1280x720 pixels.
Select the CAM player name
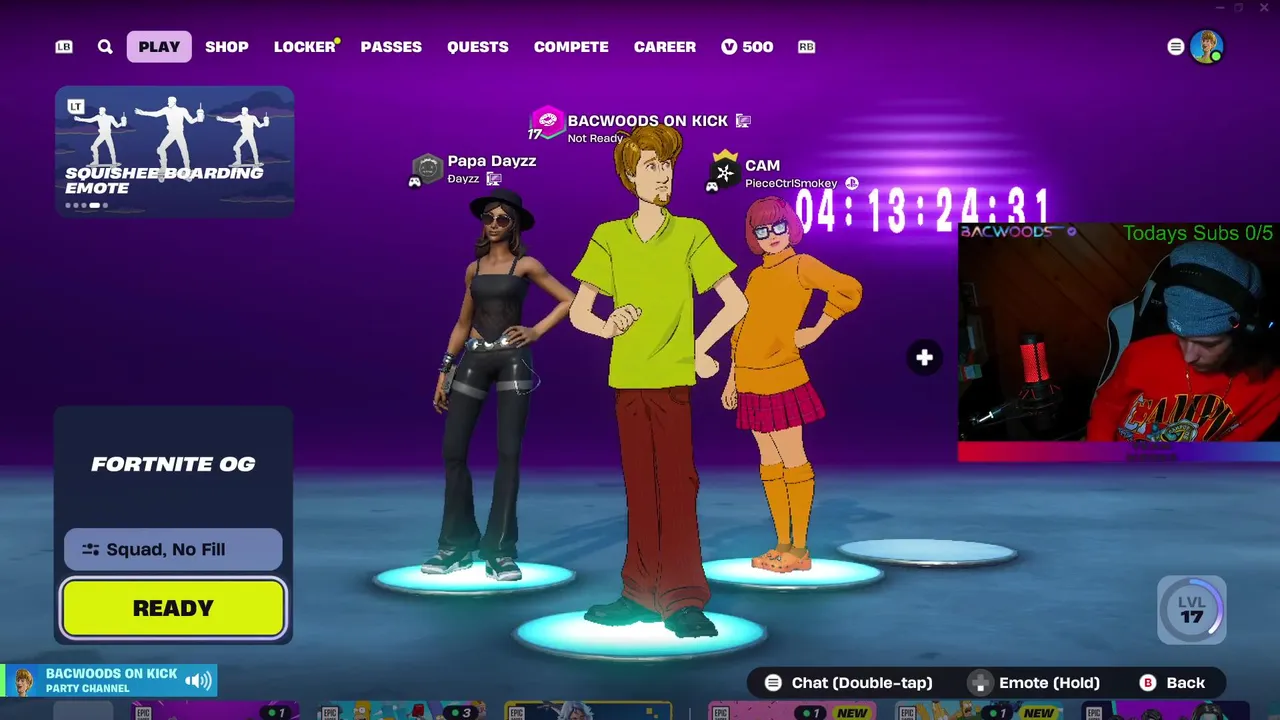pyautogui.click(x=762, y=166)
